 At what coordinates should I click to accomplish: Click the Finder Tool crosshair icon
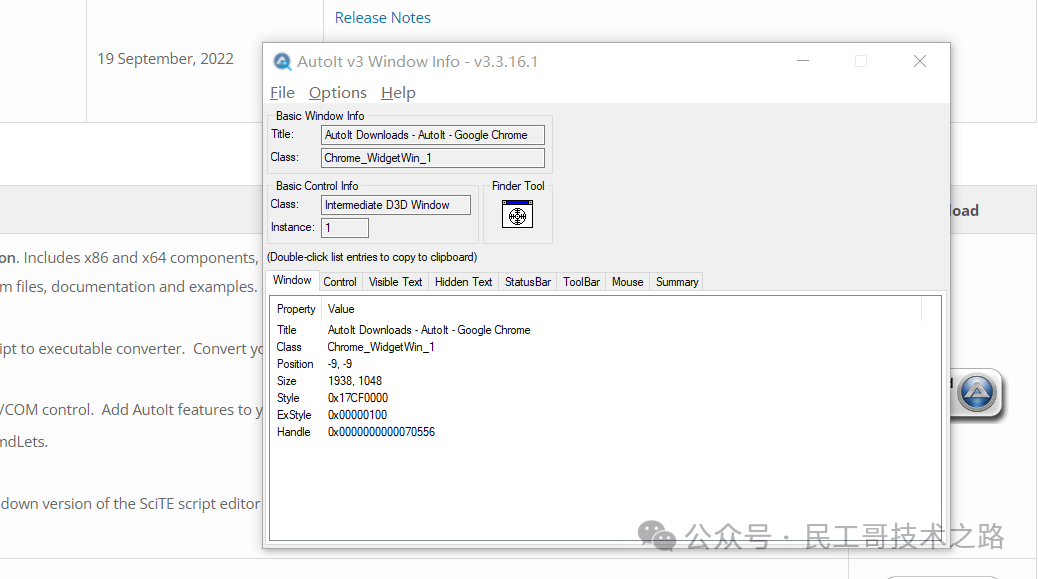coord(517,214)
